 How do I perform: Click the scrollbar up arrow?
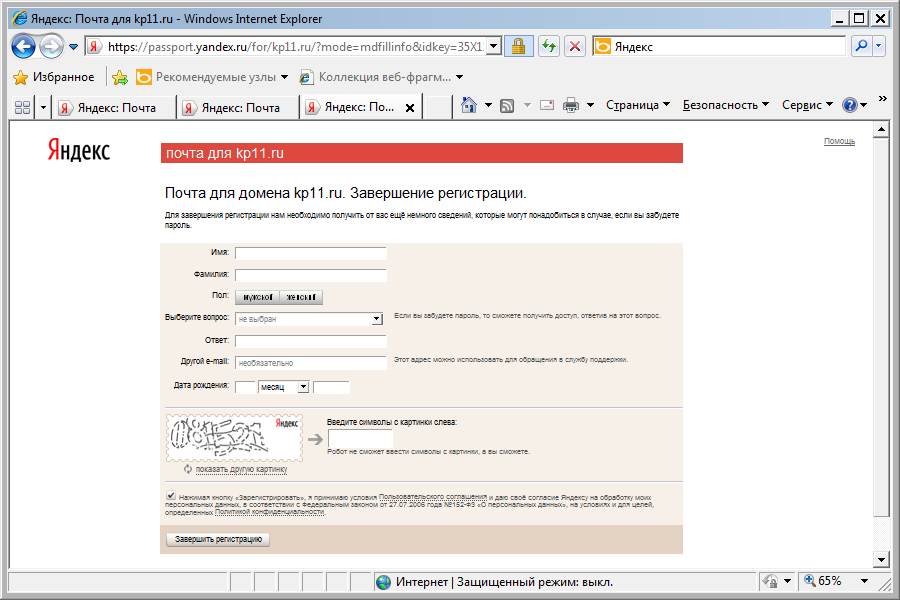(881, 129)
